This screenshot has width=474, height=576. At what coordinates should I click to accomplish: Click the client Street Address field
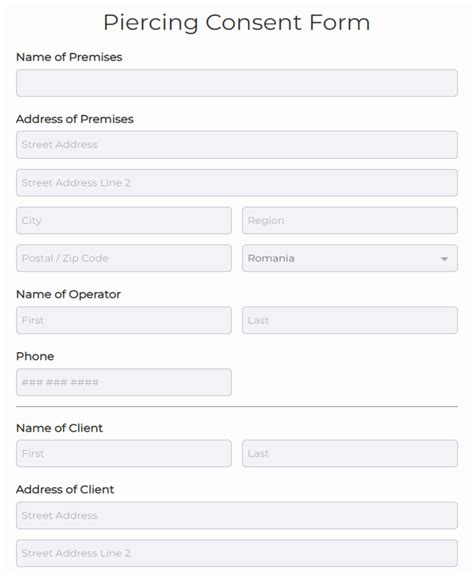tap(237, 515)
